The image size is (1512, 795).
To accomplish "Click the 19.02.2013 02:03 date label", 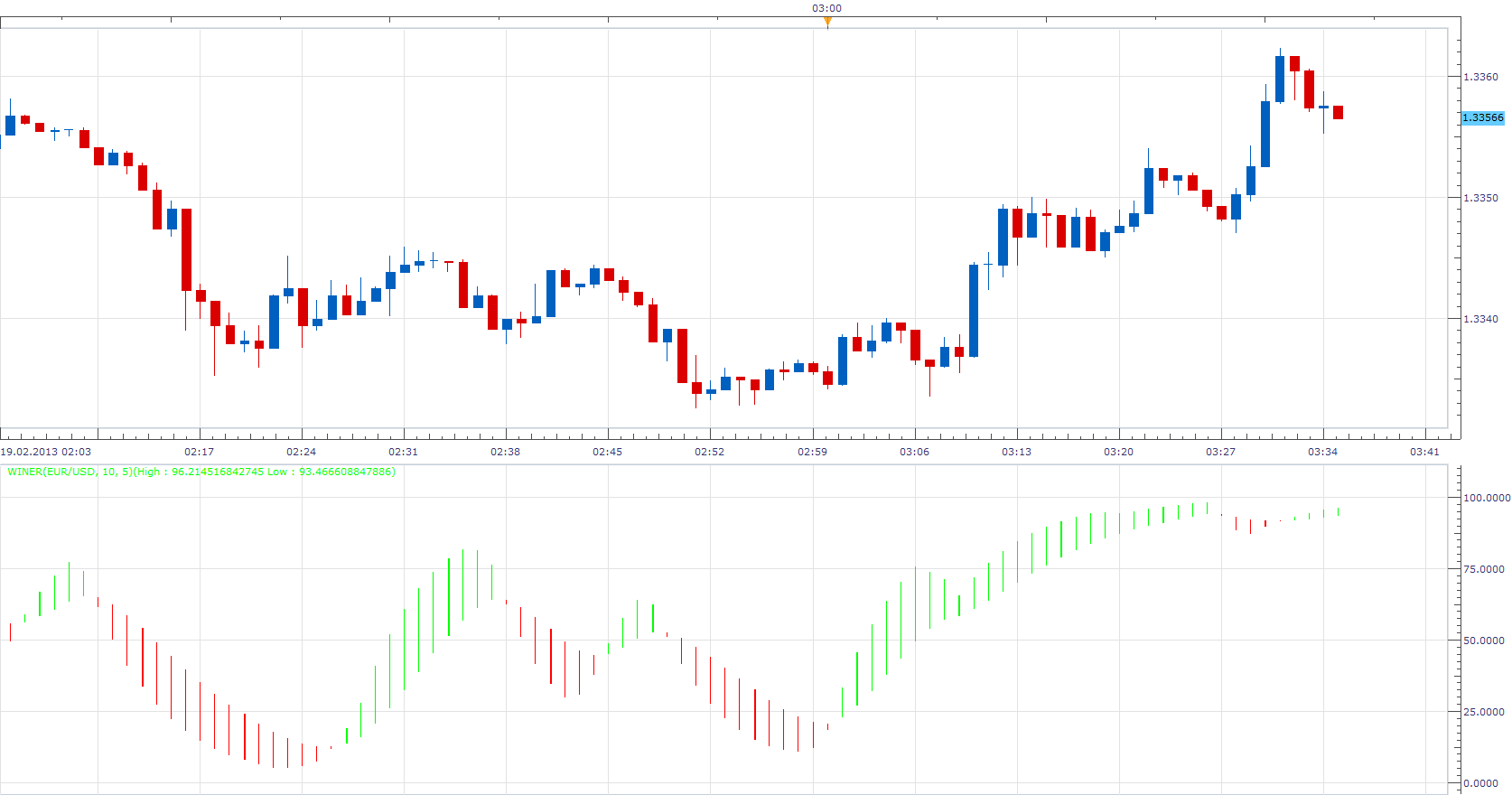I will [46, 452].
